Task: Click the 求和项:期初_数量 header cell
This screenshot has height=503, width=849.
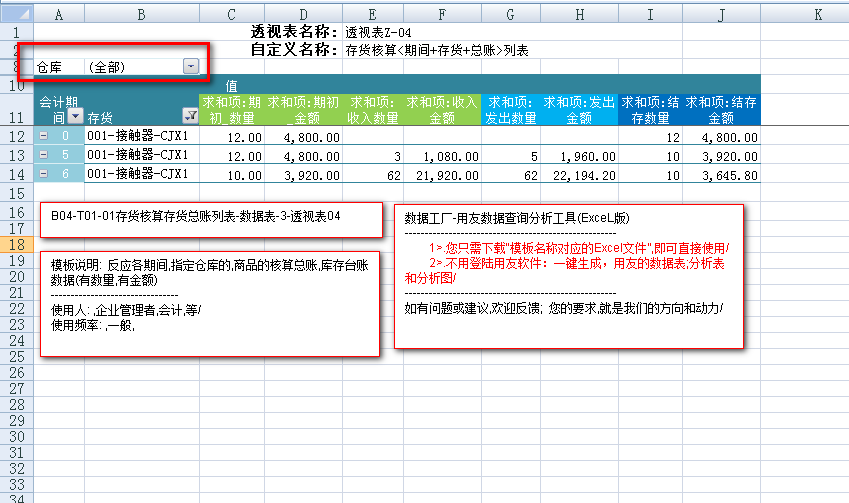Action: (232, 110)
